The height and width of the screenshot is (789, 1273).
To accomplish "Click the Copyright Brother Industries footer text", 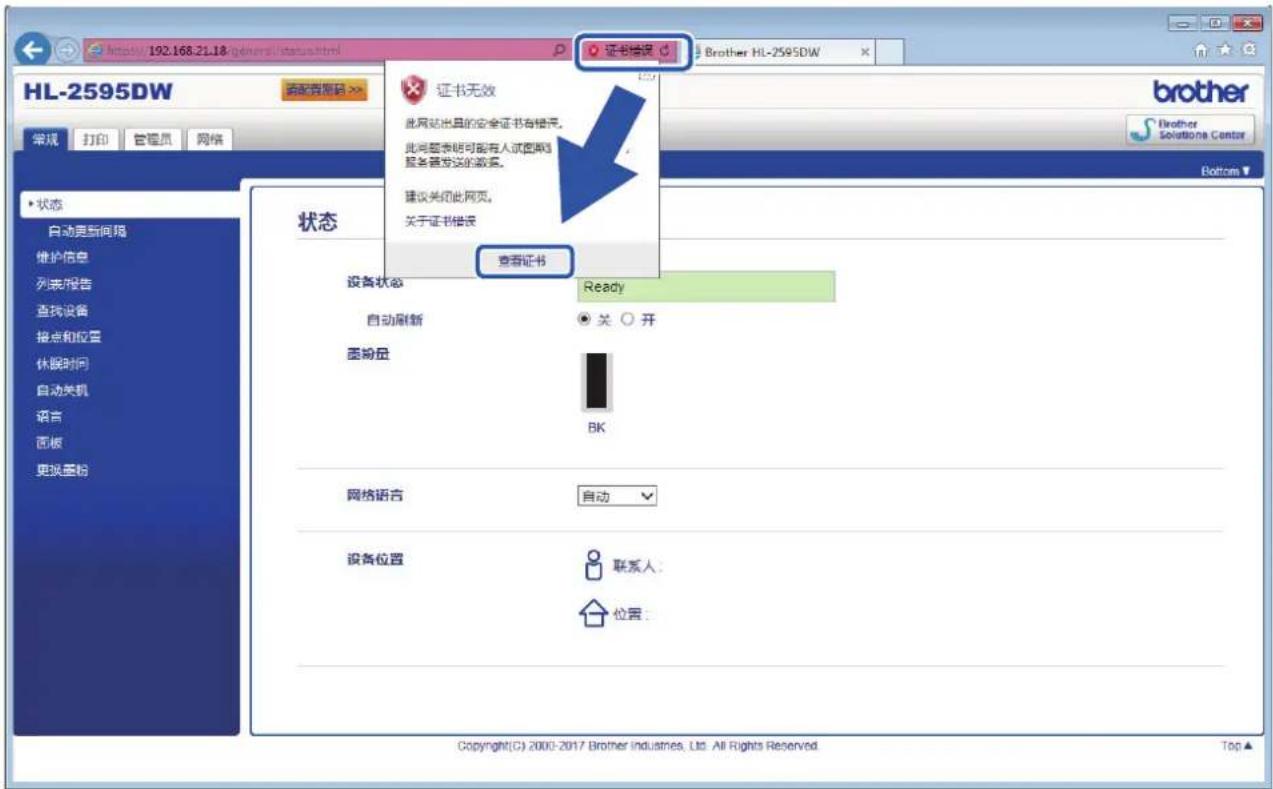I will coord(639,746).
